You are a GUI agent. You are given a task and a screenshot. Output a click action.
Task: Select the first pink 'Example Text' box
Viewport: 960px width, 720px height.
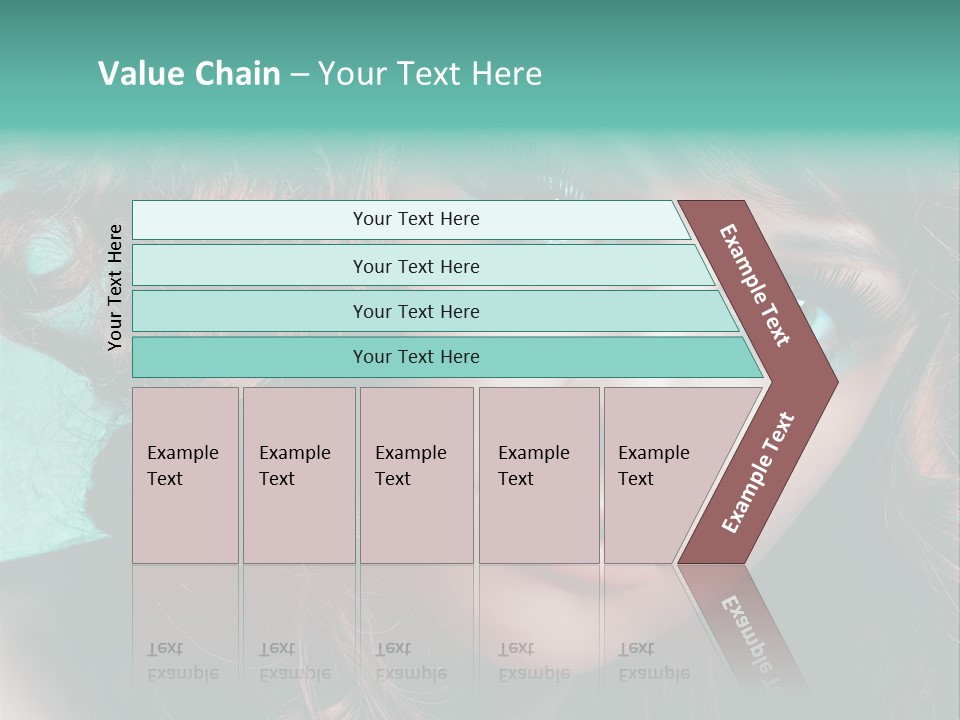tap(186, 475)
